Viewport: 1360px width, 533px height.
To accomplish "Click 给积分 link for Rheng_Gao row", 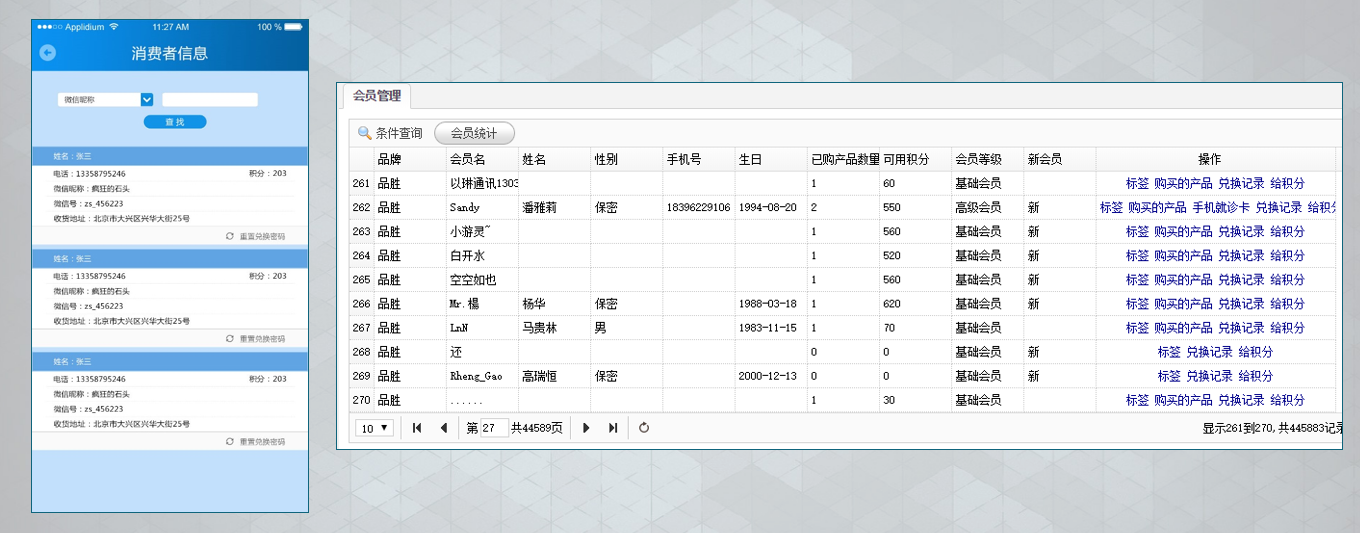I will click(1256, 376).
